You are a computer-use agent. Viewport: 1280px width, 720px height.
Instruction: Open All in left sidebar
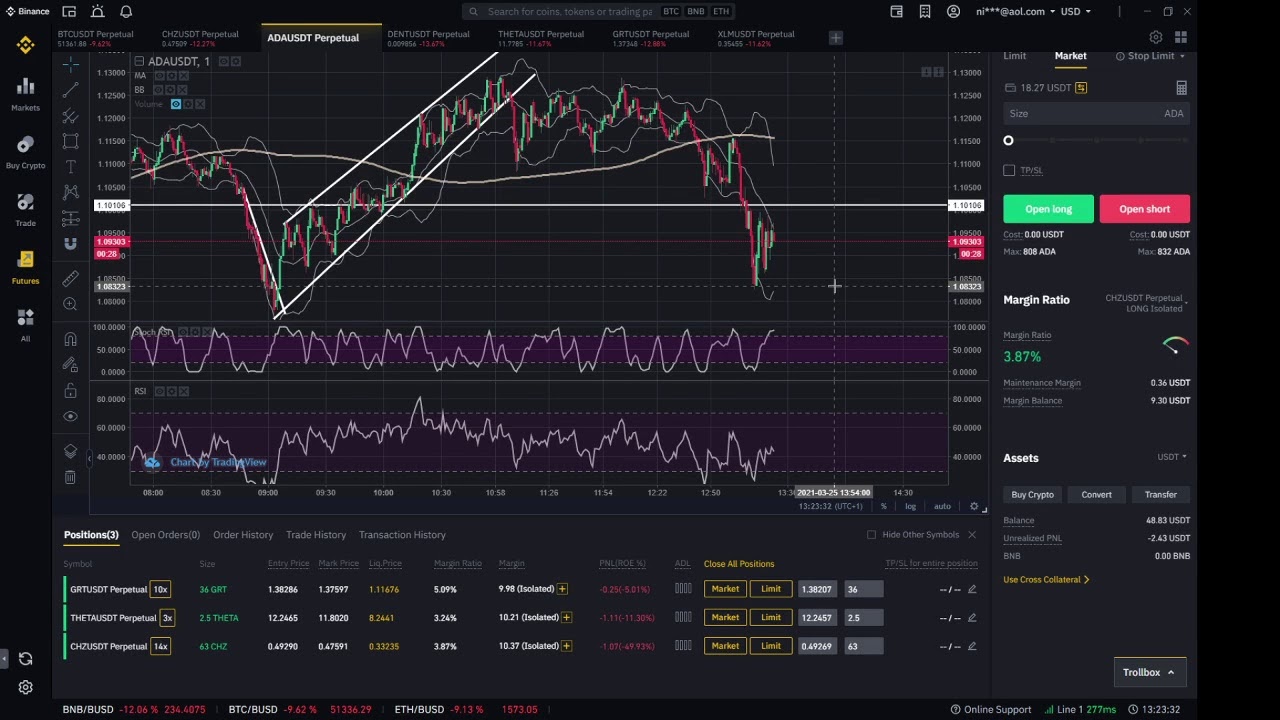(x=25, y=324)
